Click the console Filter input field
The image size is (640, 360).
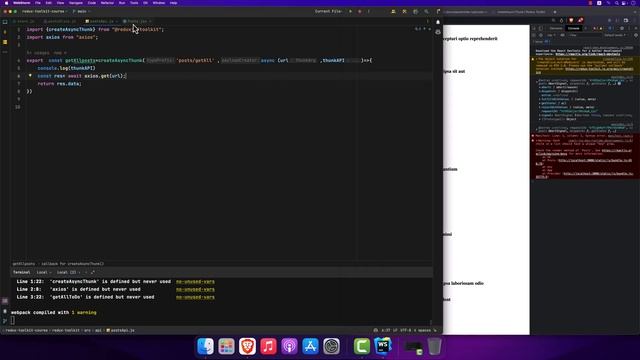point(584,35)
